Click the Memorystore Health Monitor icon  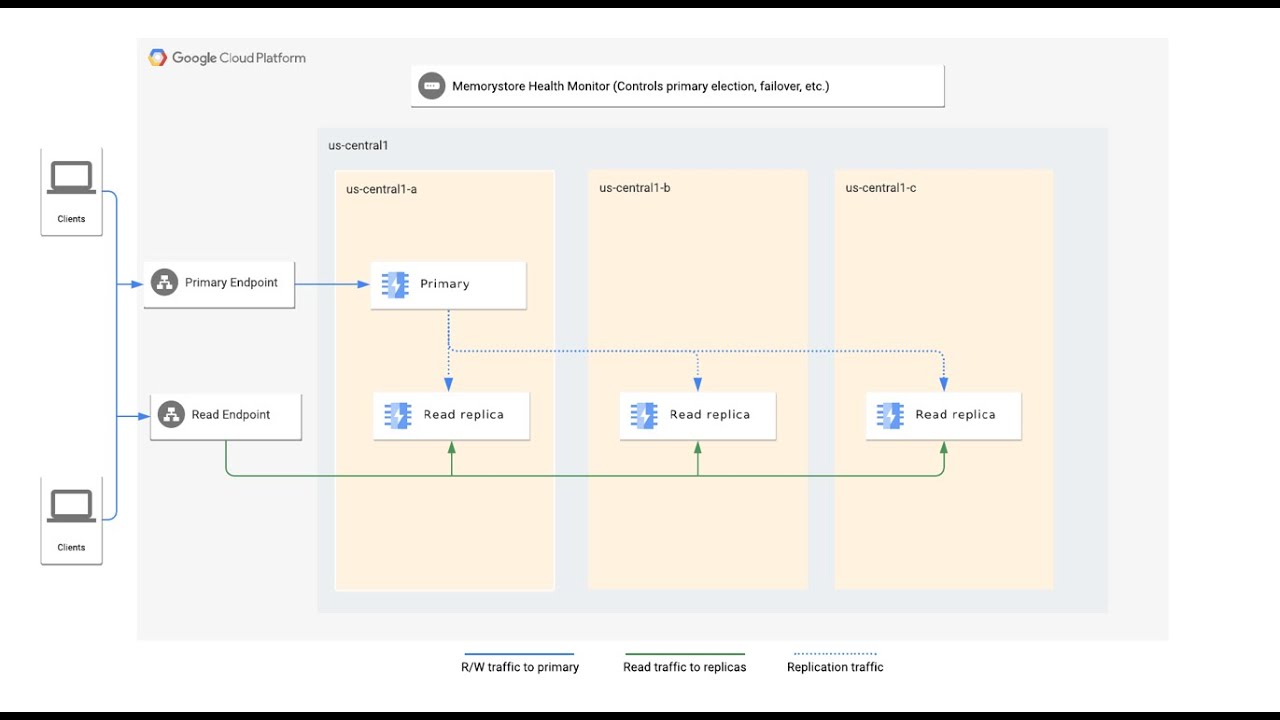pyautogui.click(x=431, y=86)
